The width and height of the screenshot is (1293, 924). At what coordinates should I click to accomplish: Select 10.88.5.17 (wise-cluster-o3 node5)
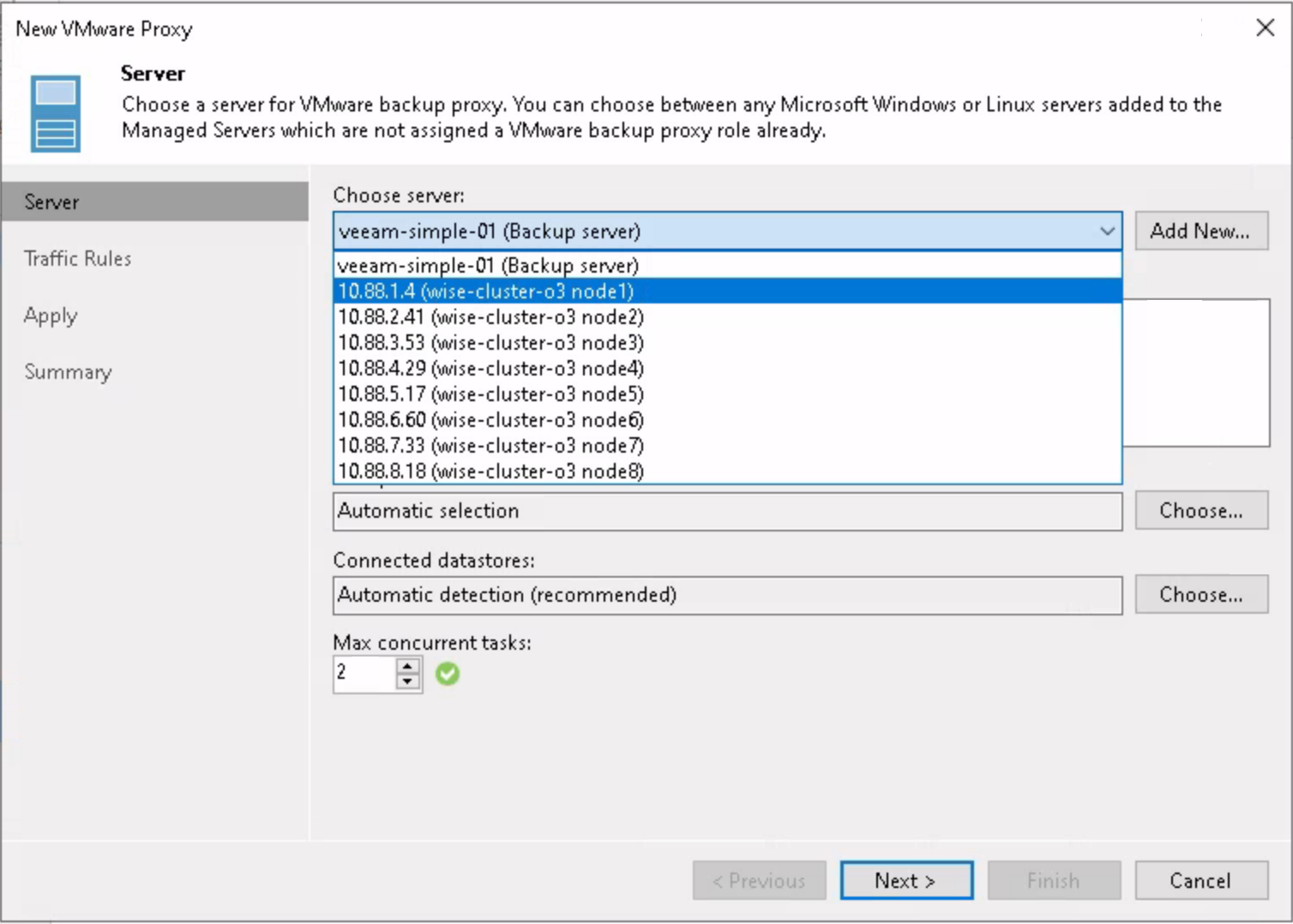tap(727, 393)
